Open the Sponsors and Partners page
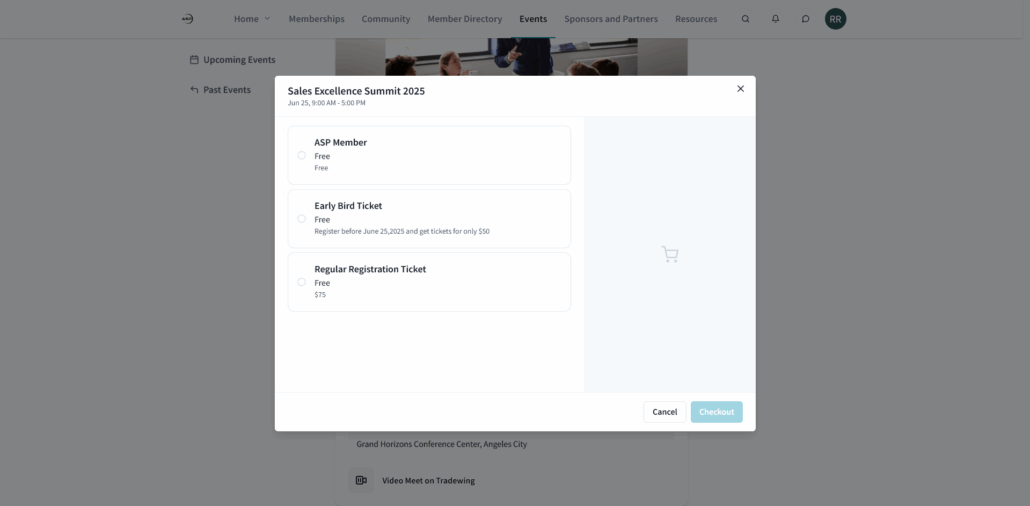This screenshot has height=506, width=1030. 611,19
